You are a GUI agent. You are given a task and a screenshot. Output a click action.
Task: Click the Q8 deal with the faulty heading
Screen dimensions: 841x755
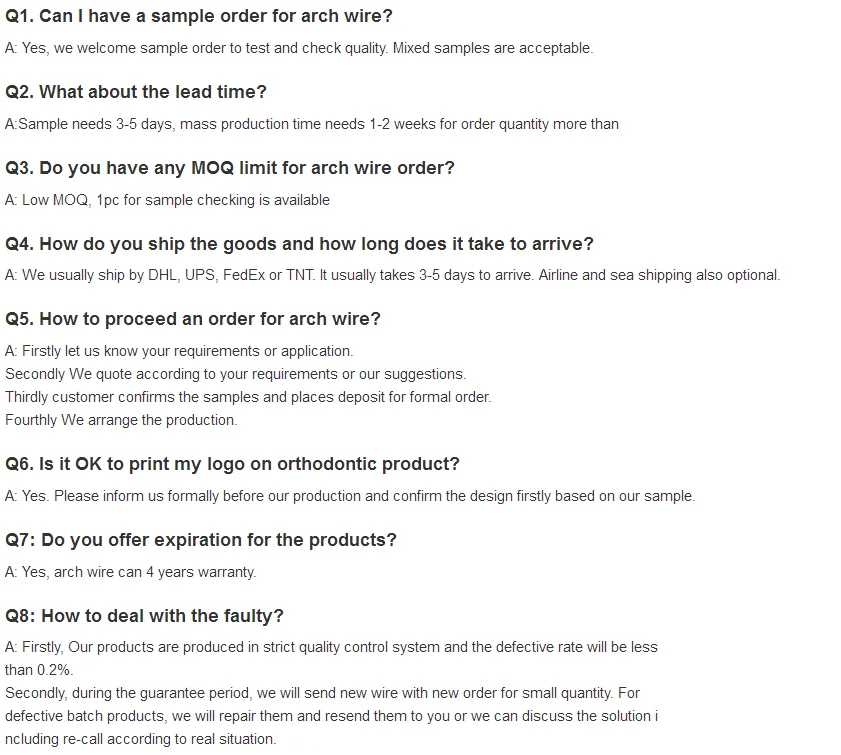point(145,616)
